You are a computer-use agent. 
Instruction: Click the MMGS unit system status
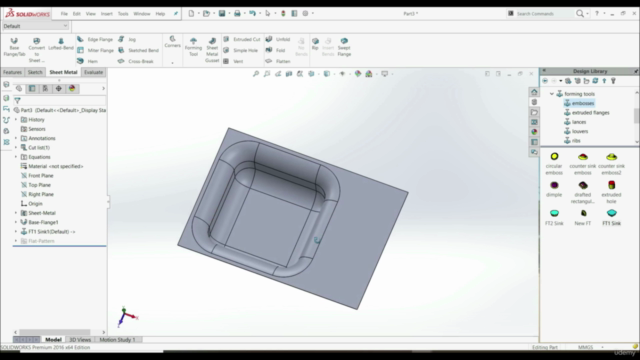tap(585, 347)
